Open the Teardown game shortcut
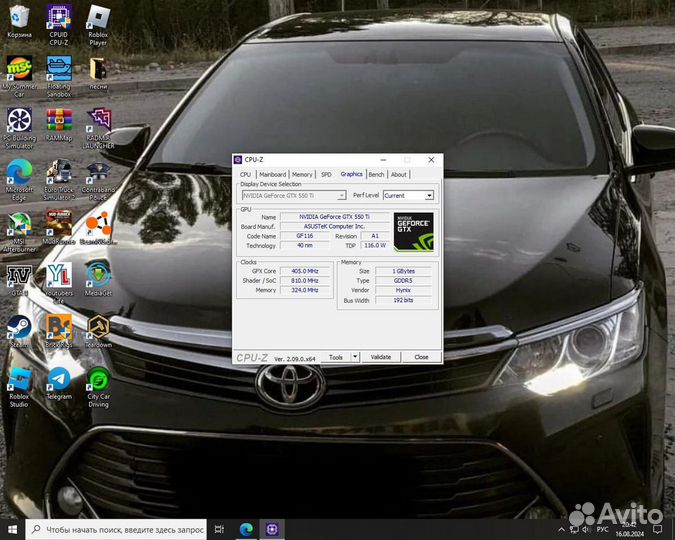675x540 pixels. (x=98, y=327)
